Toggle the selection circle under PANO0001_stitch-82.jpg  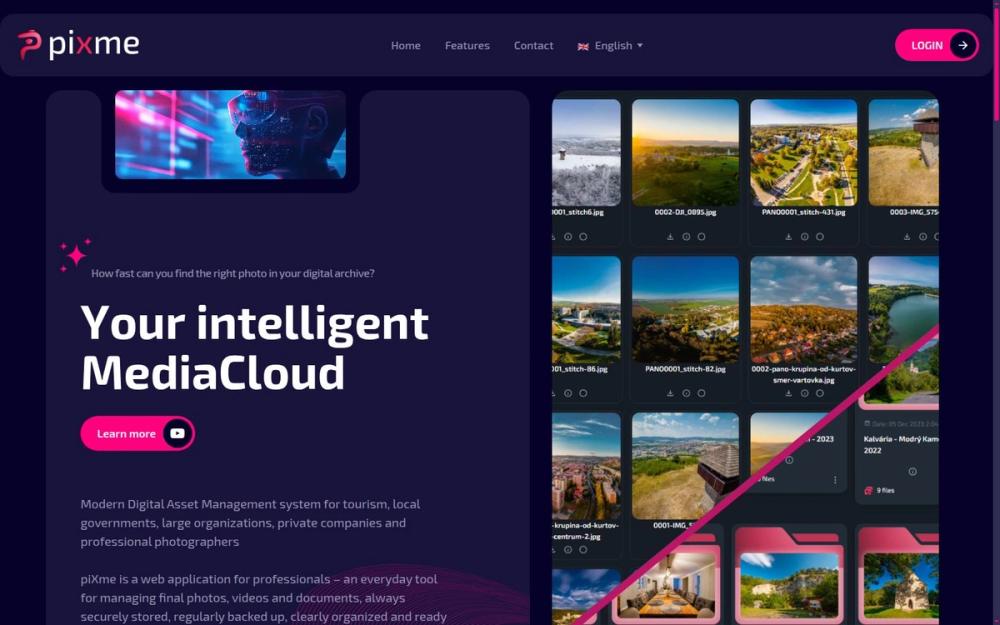click(x=702, y=393)
